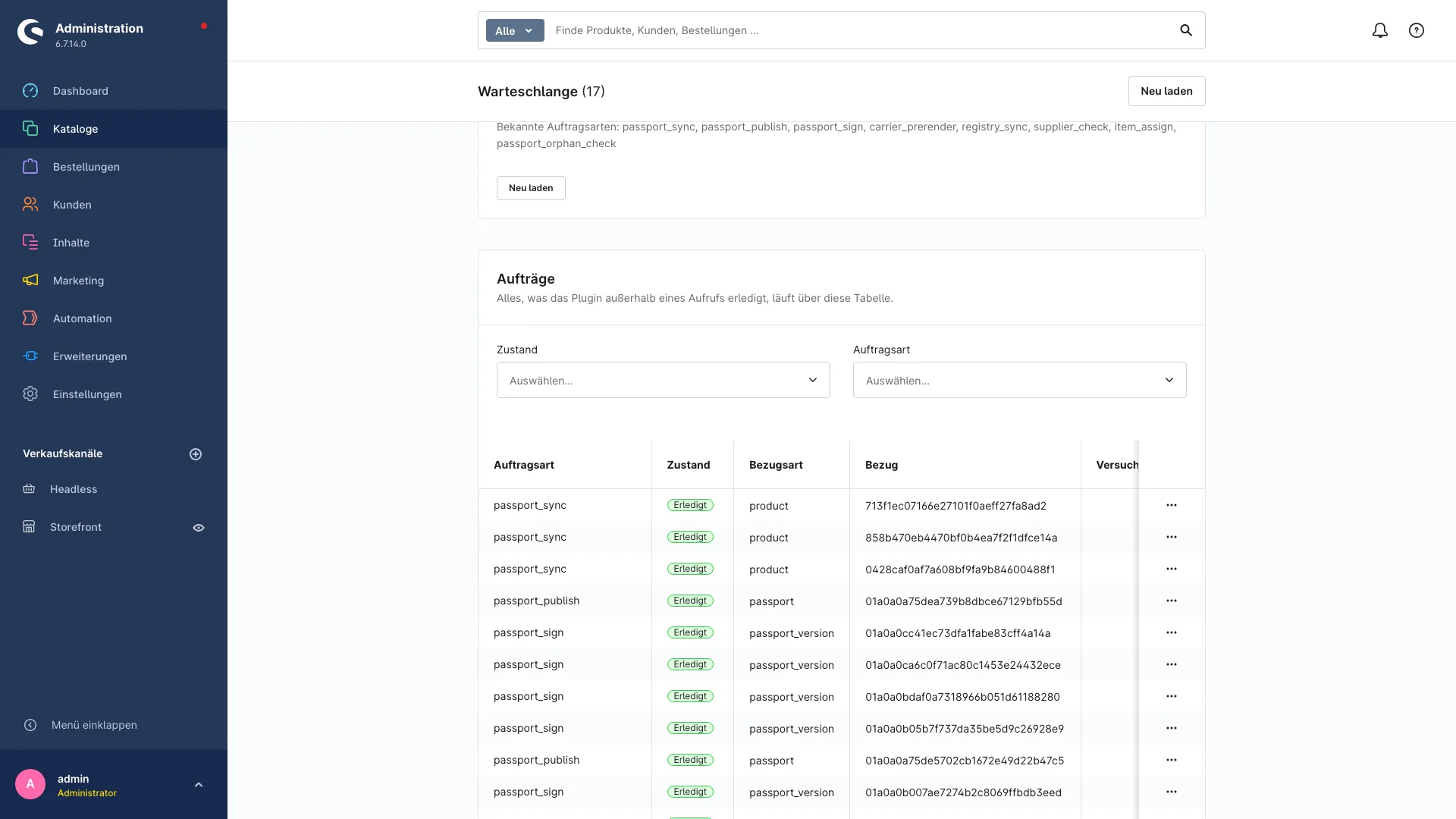Click the Kunden people icon
This screenshot has height=819, width=1456.
click(x=30, y=205)
